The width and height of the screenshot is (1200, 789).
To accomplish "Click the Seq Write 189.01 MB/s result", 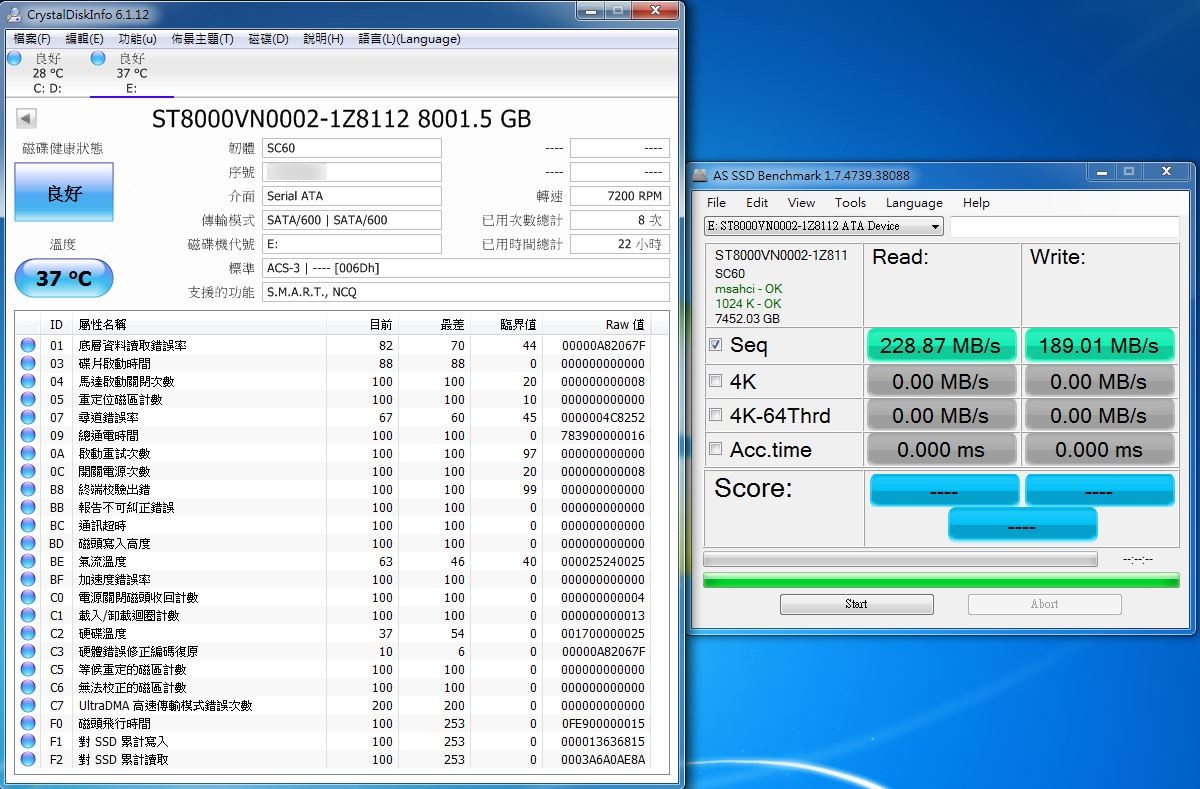I will pos(1099,346).
